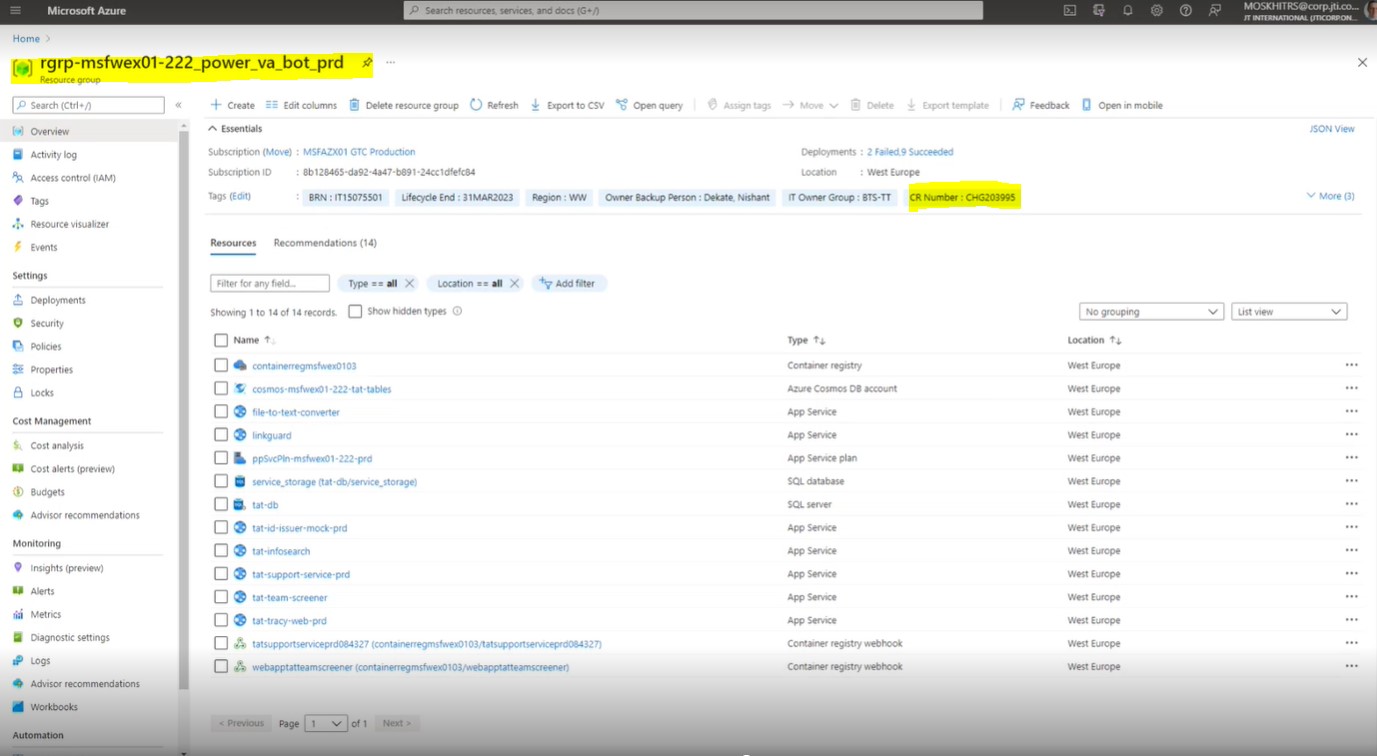Open Activity log in the sidebar
Viewport: 1377px width, 756px height.
pos(54,155)
